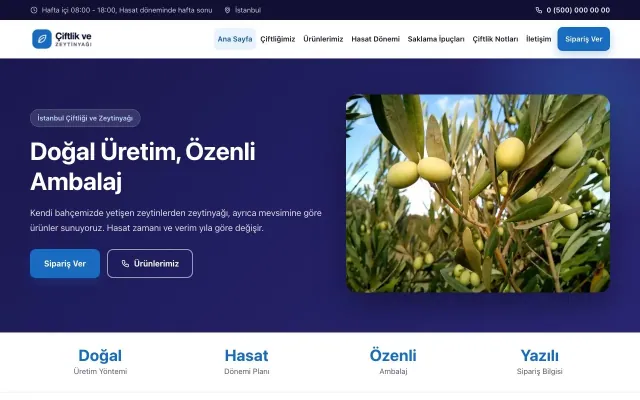The width and height of the screenshot is (640, 400).
Task: Navigate to Çiftlik Notları
Action: 495,39
